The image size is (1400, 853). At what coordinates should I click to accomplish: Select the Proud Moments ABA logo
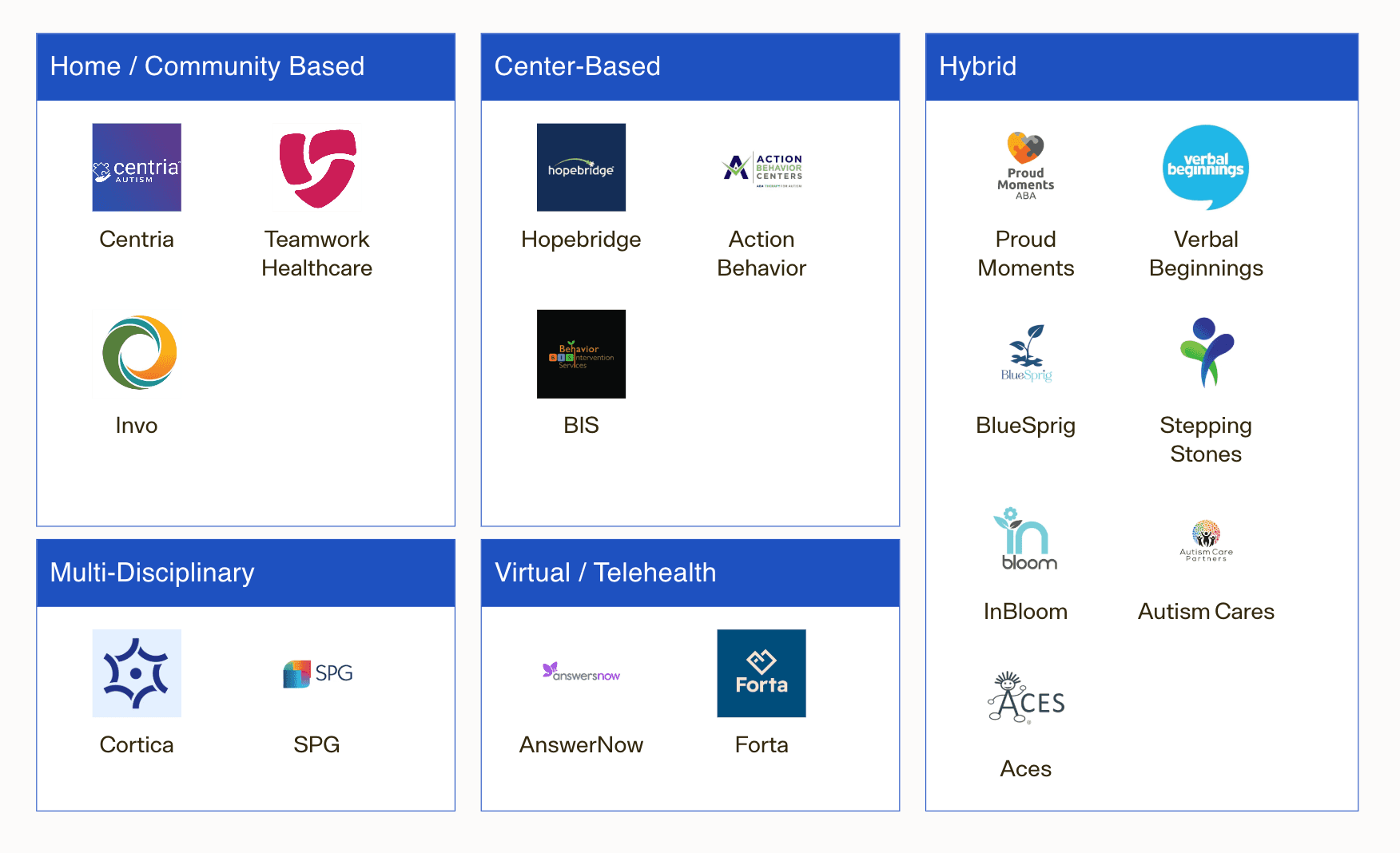click(1026, 166)
